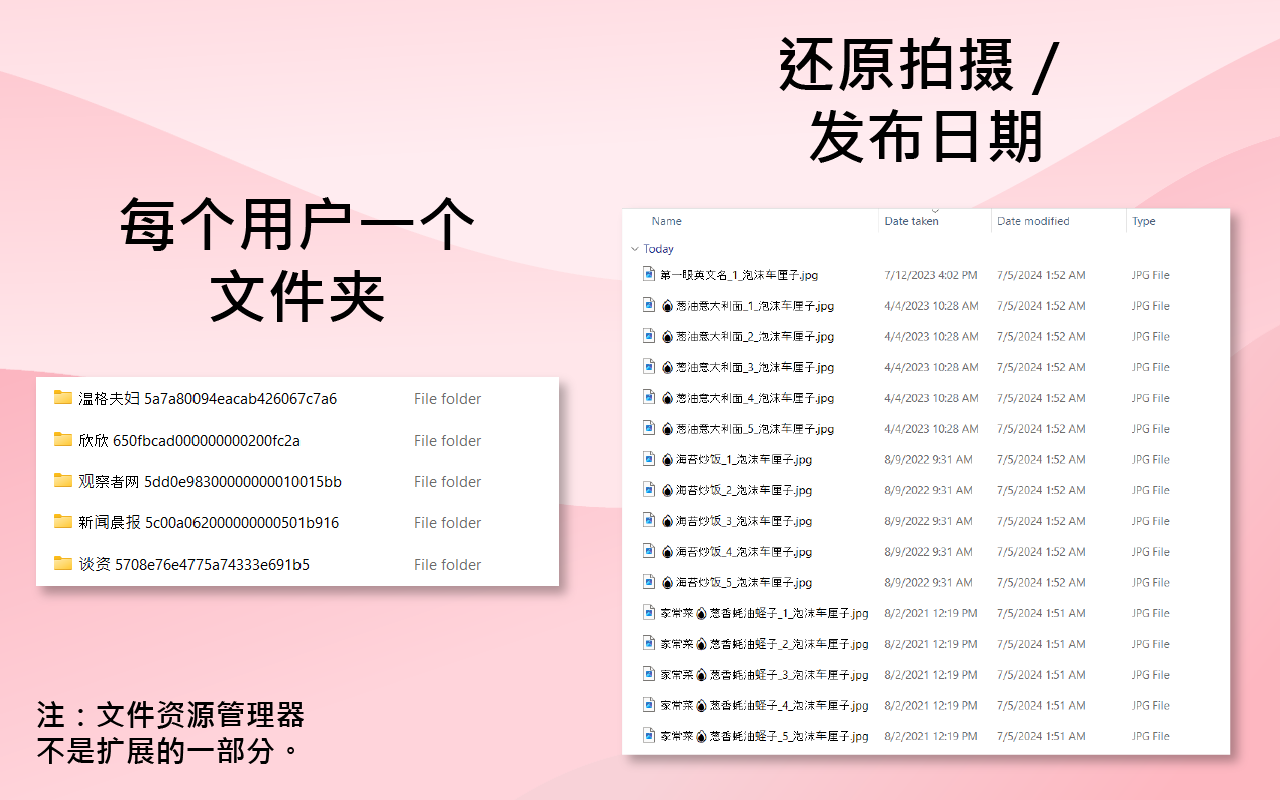Sort files by the Date modified column header
1280x800 pixels.
1032,221
